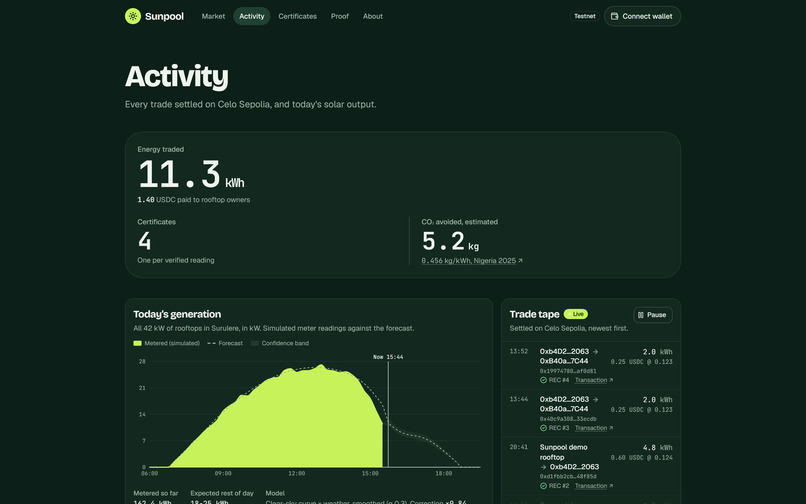Click the Metered (simulated) legend swatch
The height and width of the screenshot is (504, 806).
pyautogui.click(x=137, y=343)
